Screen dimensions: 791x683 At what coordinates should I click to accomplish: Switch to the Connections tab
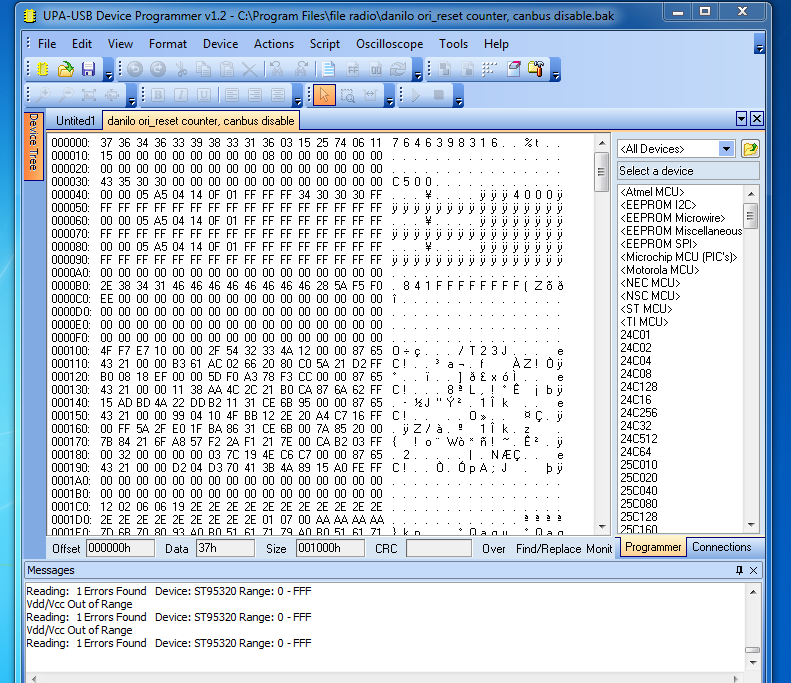click(x=721, y=547)
